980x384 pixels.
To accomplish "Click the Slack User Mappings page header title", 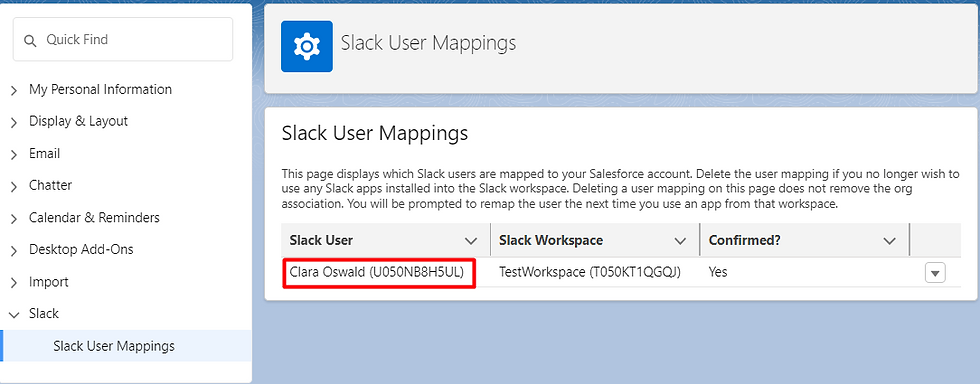I will [428, 43].
